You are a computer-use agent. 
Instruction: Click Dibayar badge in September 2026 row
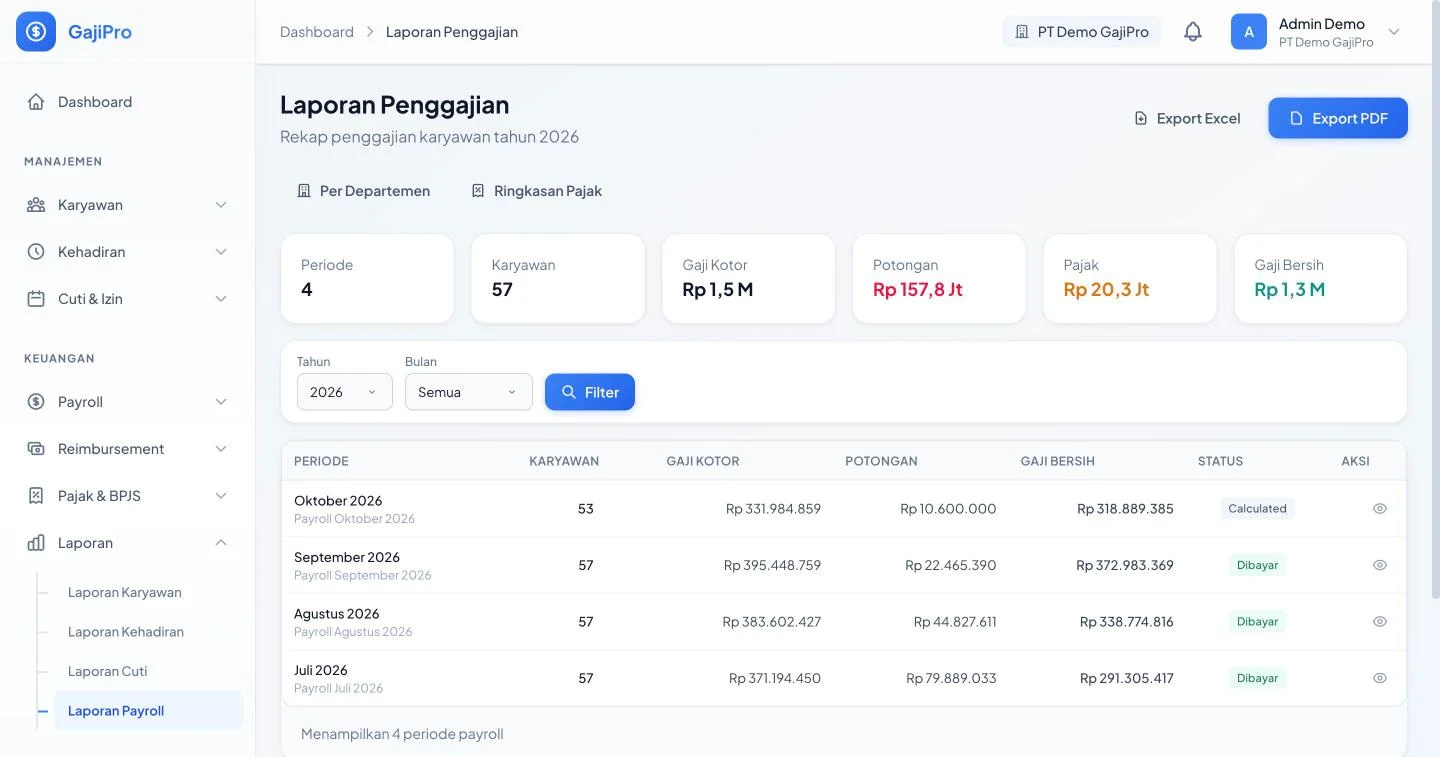click(1257, 565)
